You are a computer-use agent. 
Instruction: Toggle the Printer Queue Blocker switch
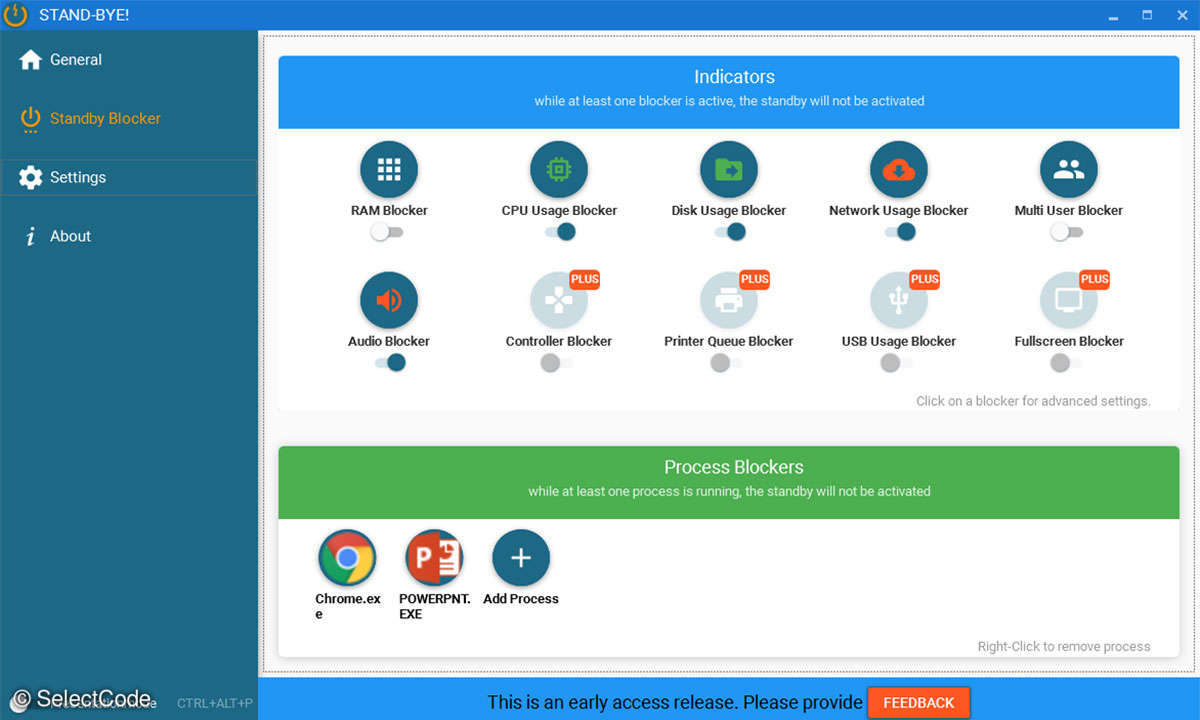point(727,363)
